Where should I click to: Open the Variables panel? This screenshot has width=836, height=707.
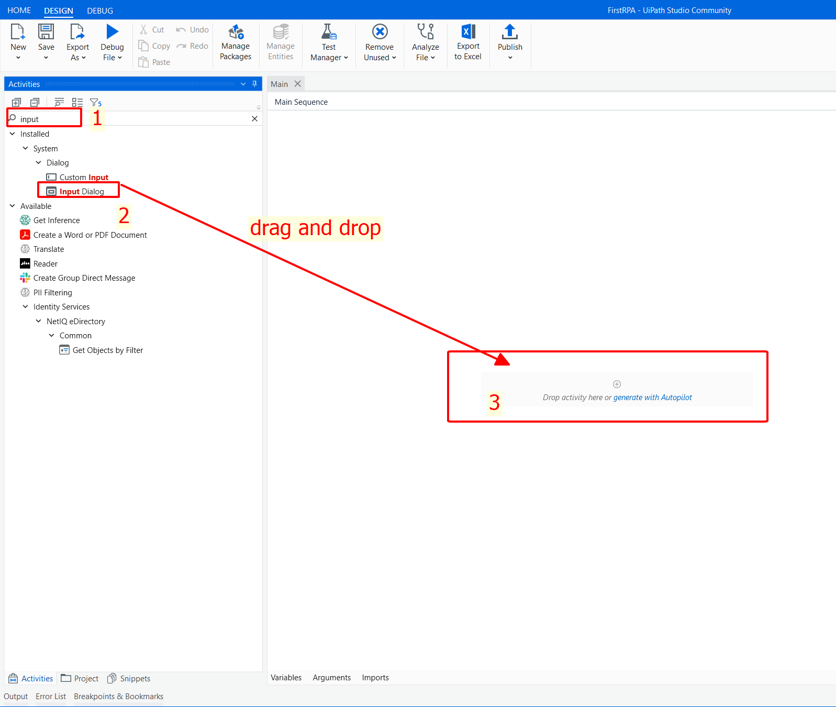pyautogui.click(x=286, y=677)
